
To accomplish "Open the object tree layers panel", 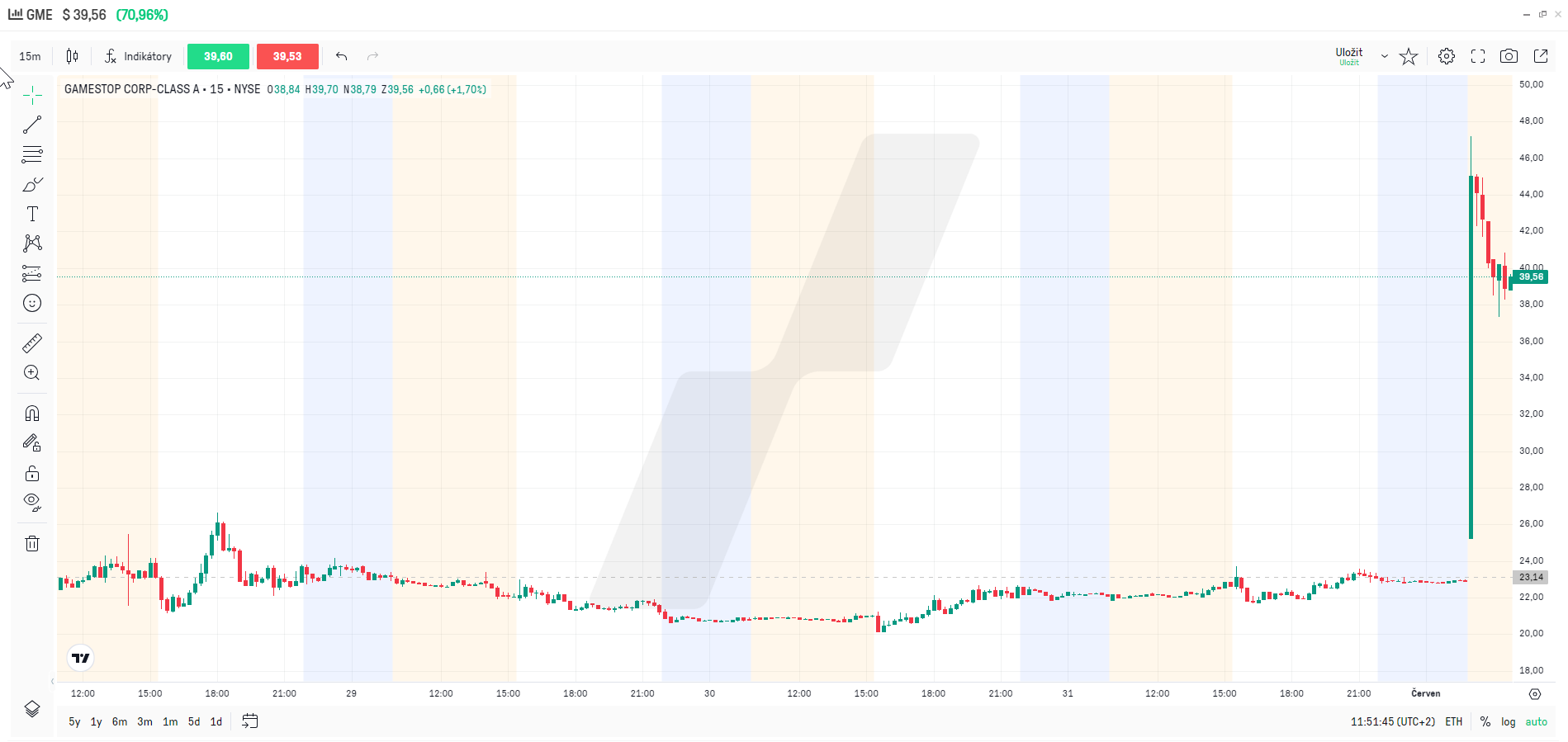I will point(32,709).
